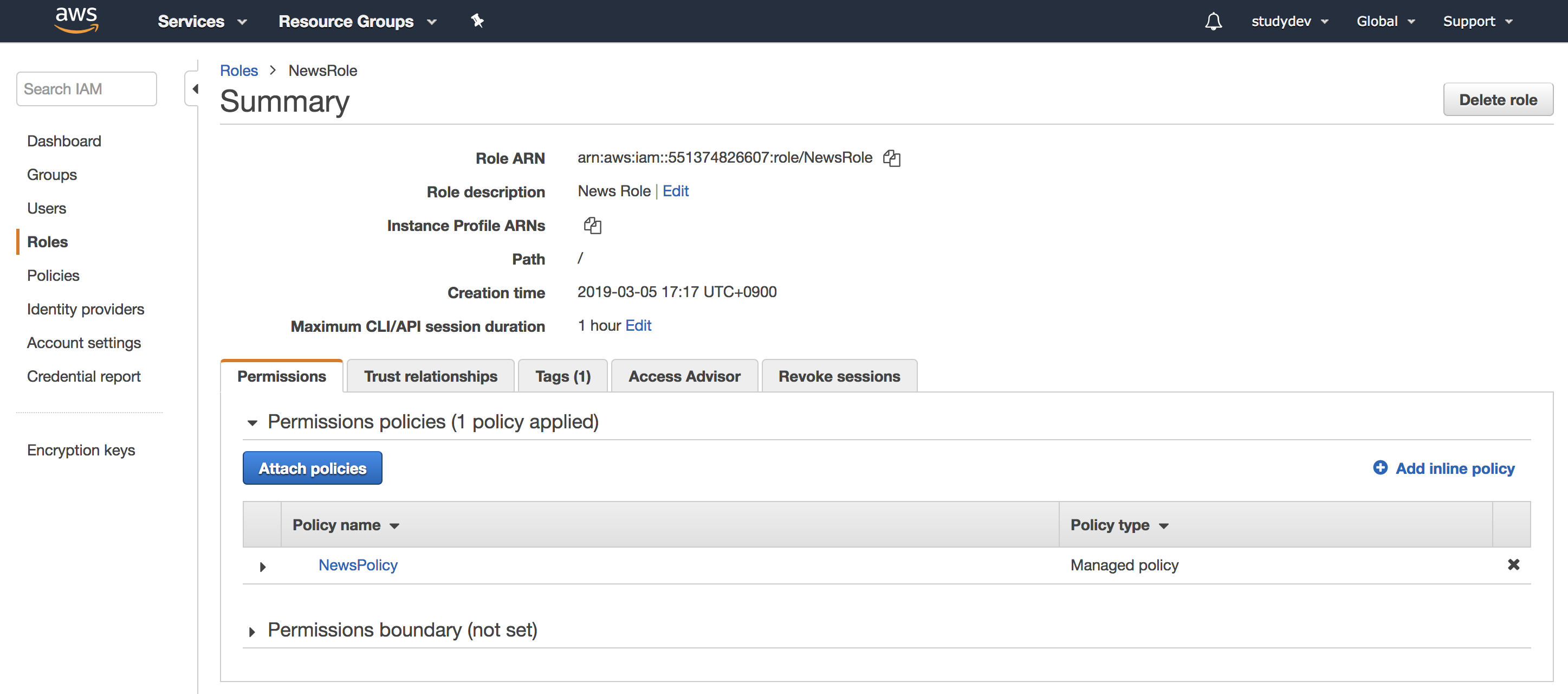Go back to Roles via breadcrumb

[238, 70]
